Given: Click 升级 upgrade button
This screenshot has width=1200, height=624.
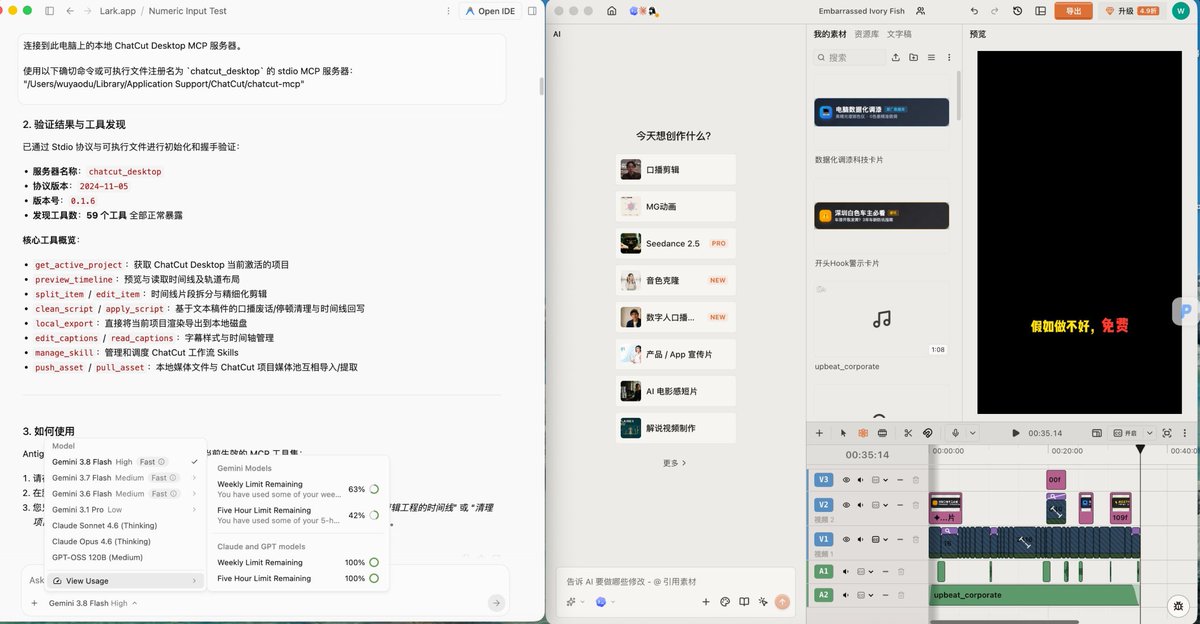Looking at the screenshot, I should [1130, 11].
